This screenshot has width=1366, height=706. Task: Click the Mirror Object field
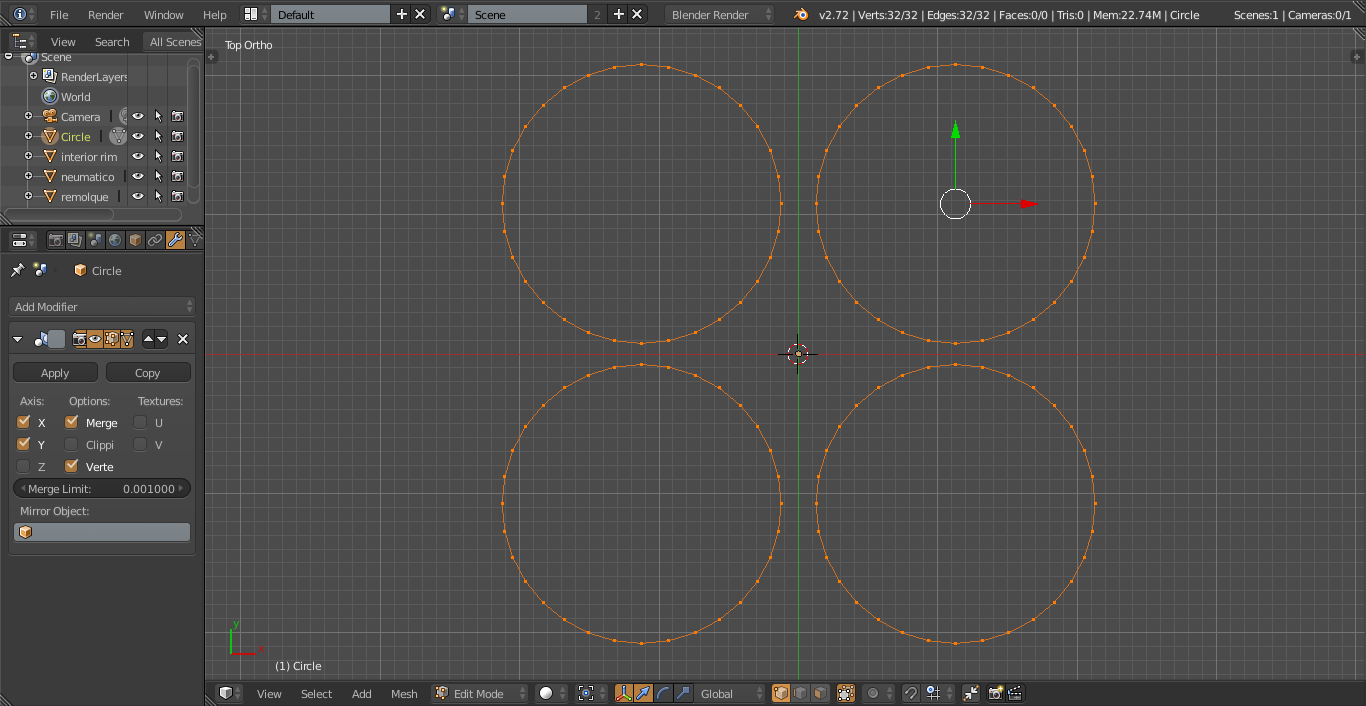pos(102,532)
